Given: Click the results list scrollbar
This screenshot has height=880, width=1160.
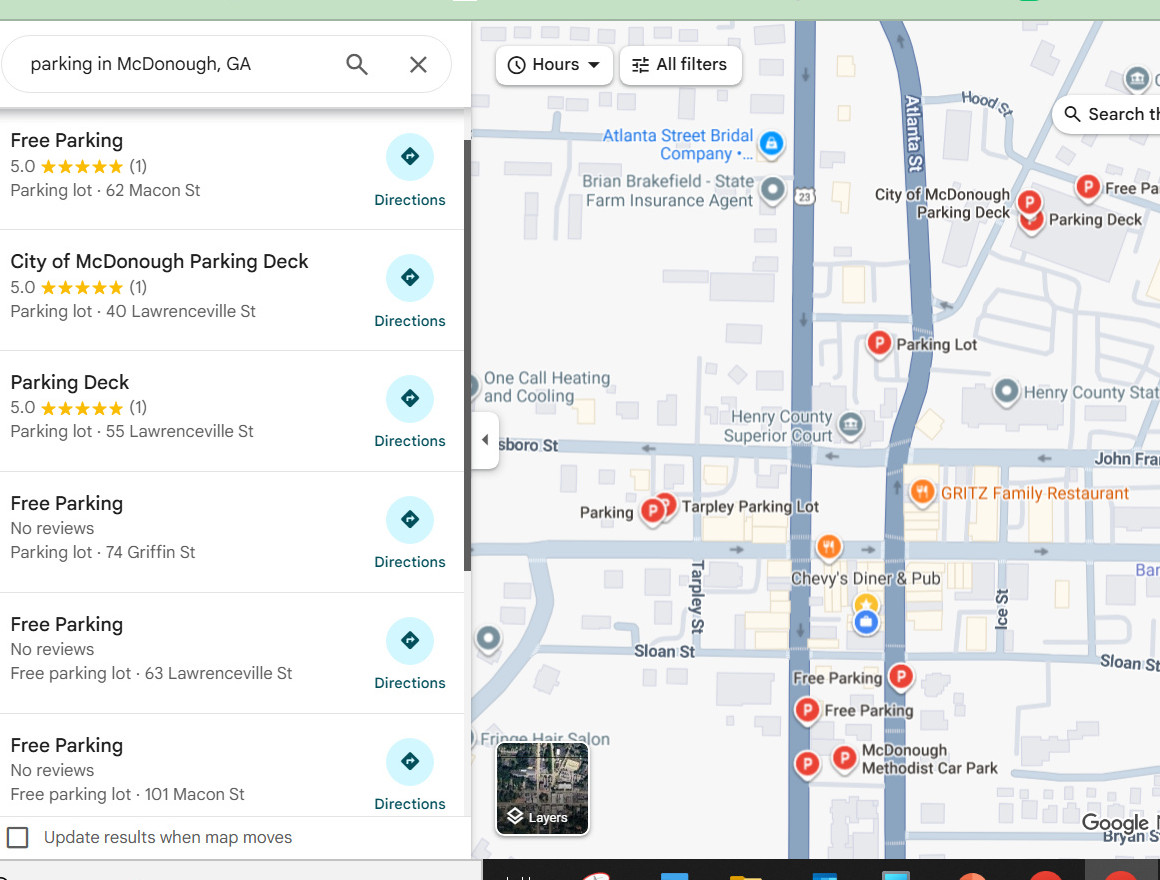Looking at the screenshot, I should 467,350.
